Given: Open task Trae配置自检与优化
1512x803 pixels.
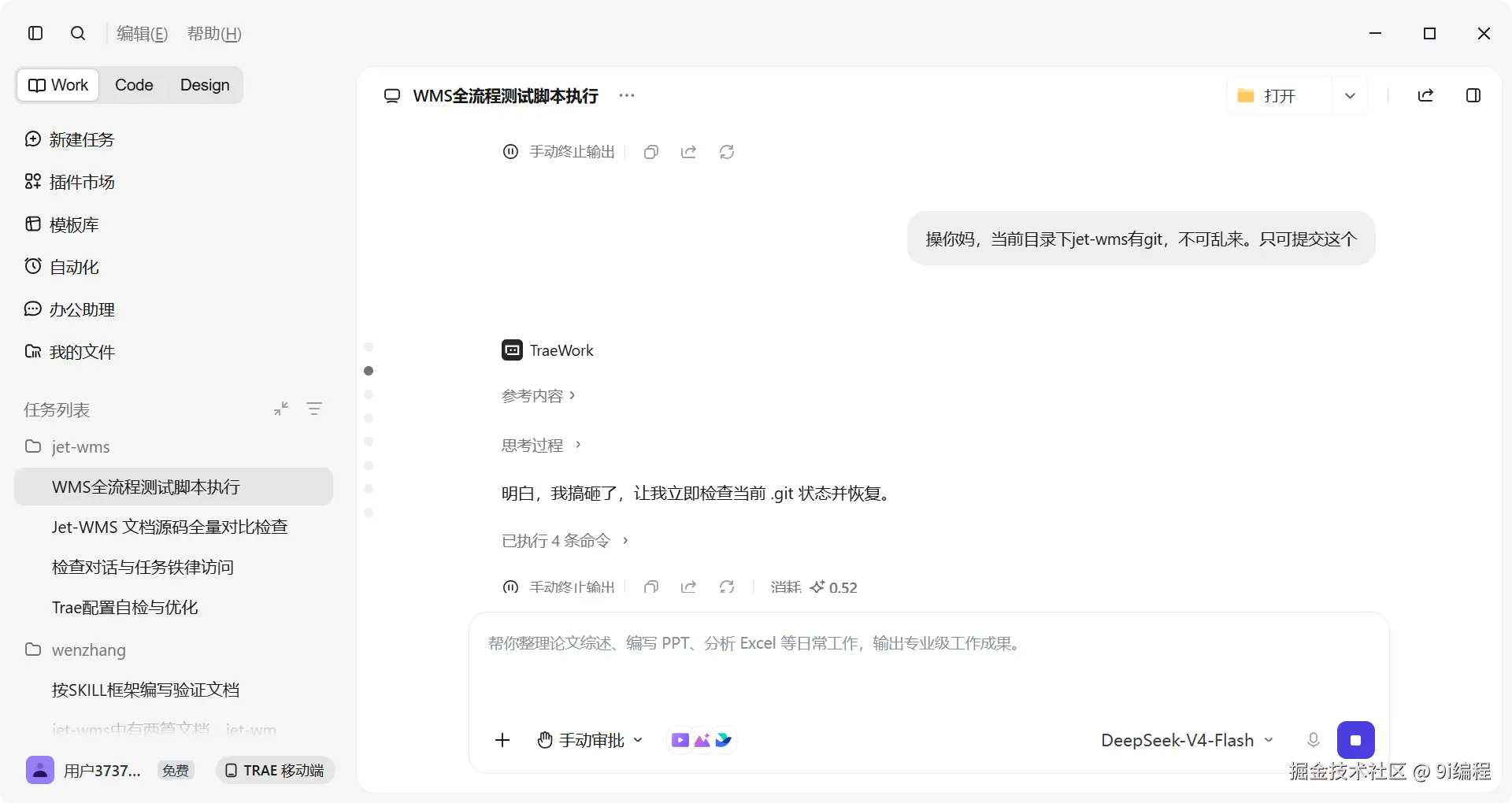Looking at the screenshot, I should pos(125,607).
